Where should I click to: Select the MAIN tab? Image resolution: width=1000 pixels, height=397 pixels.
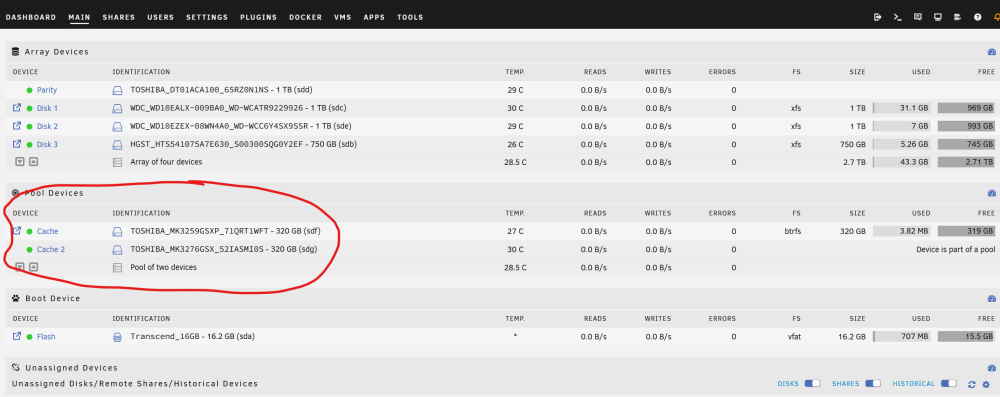coord(79,17)
